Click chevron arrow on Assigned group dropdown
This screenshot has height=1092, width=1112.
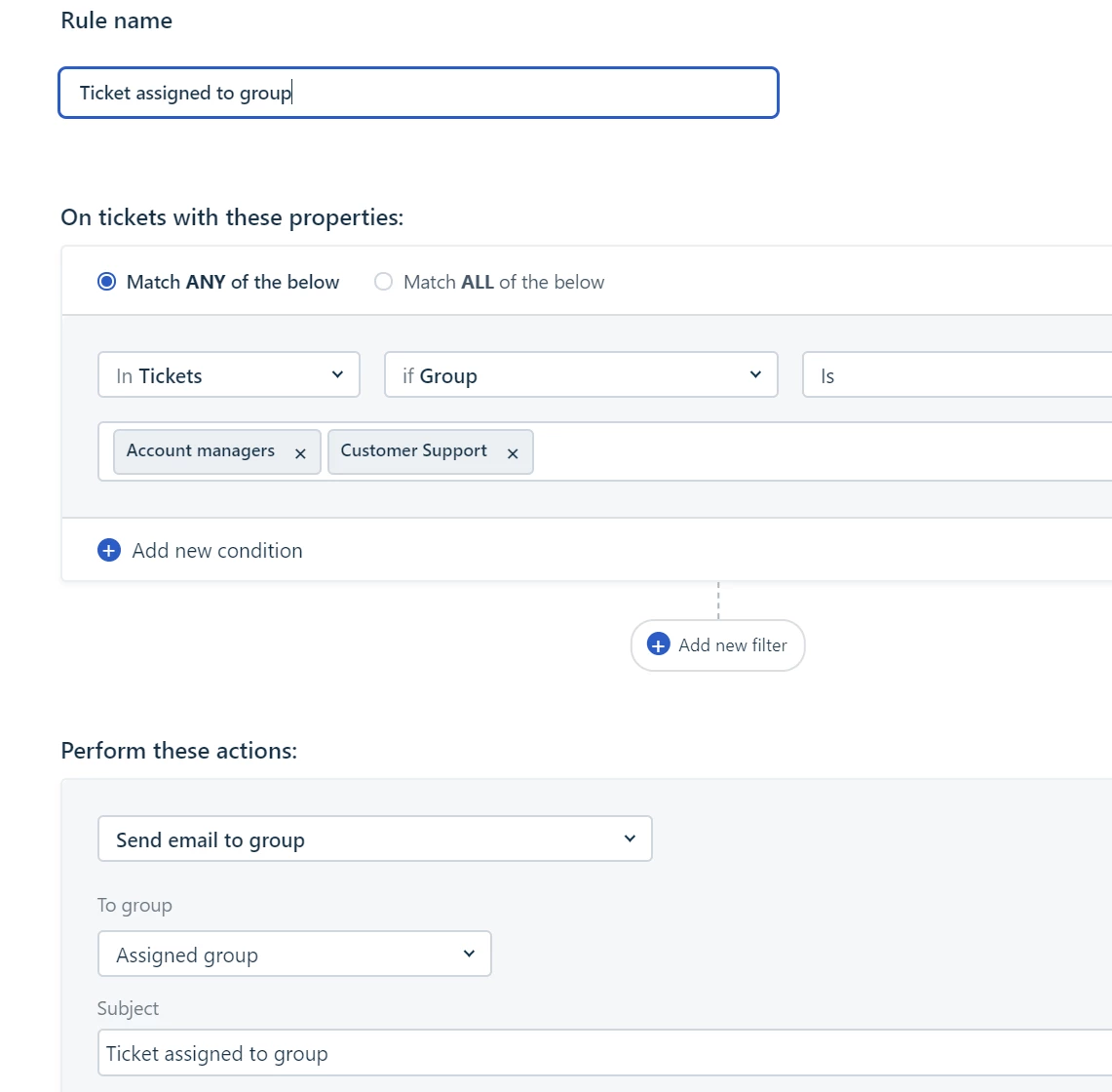click(469, 954)
